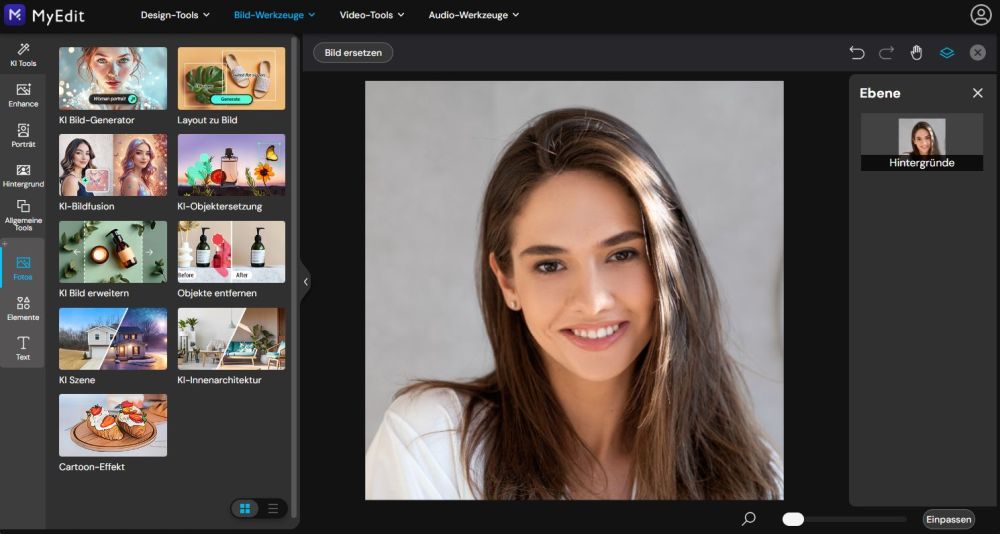Open the Porträt tools section
The height and width of the screenshot is (534, 1000).
23,135
